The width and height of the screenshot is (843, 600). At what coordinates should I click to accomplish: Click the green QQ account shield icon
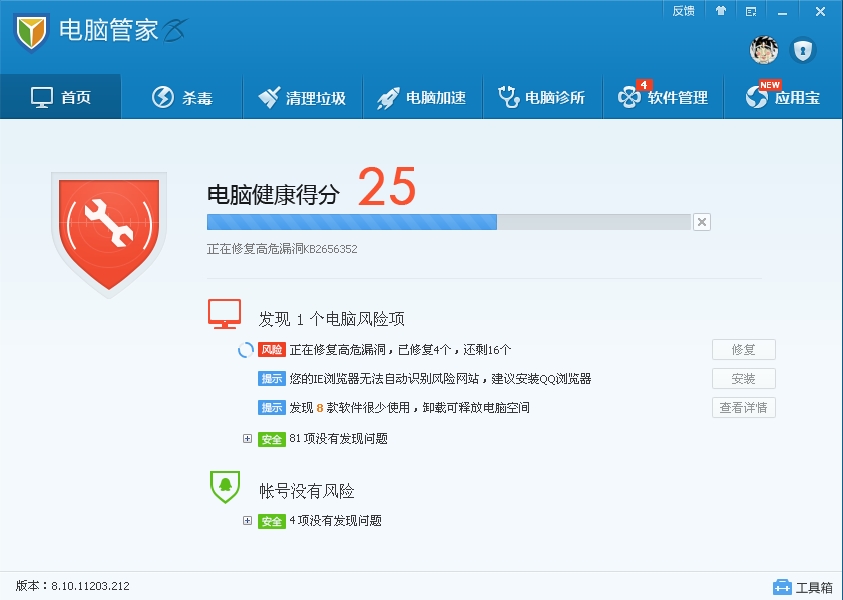pyautogui.click(x=225, y=487)
